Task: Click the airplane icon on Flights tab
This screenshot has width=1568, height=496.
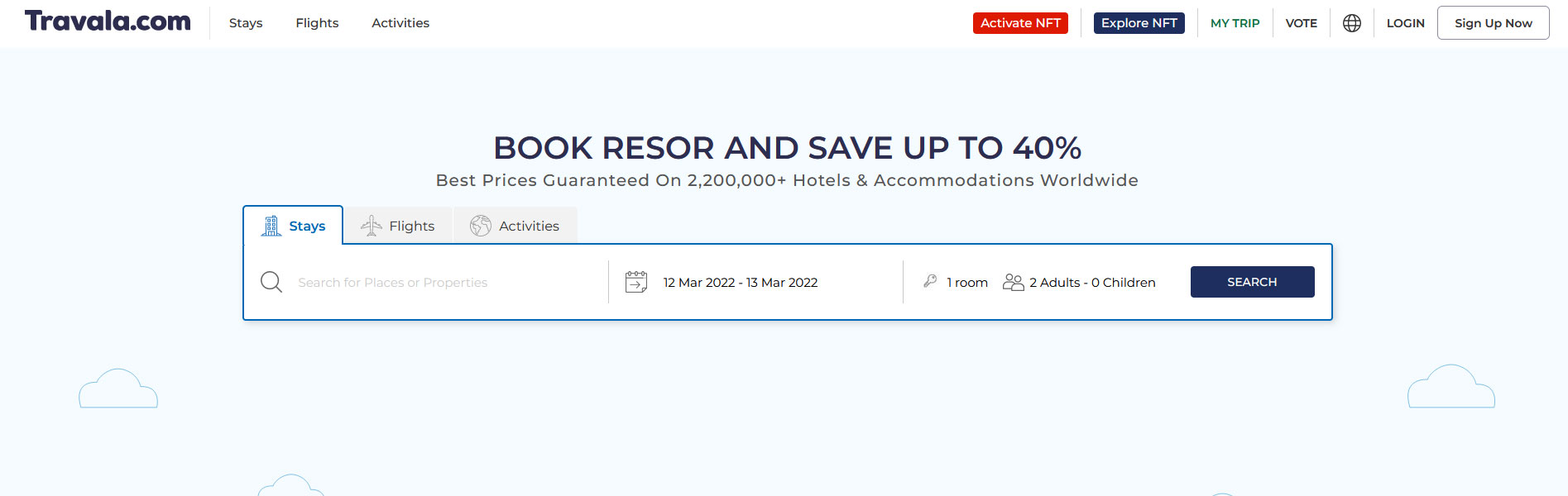Action: [372, 226]
